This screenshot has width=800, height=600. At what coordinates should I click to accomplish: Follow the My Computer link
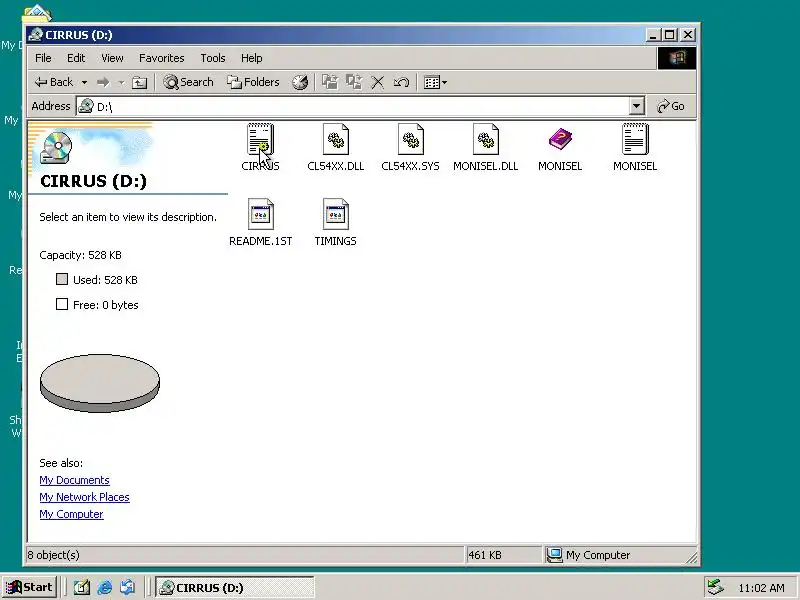(x=71, y=514)
